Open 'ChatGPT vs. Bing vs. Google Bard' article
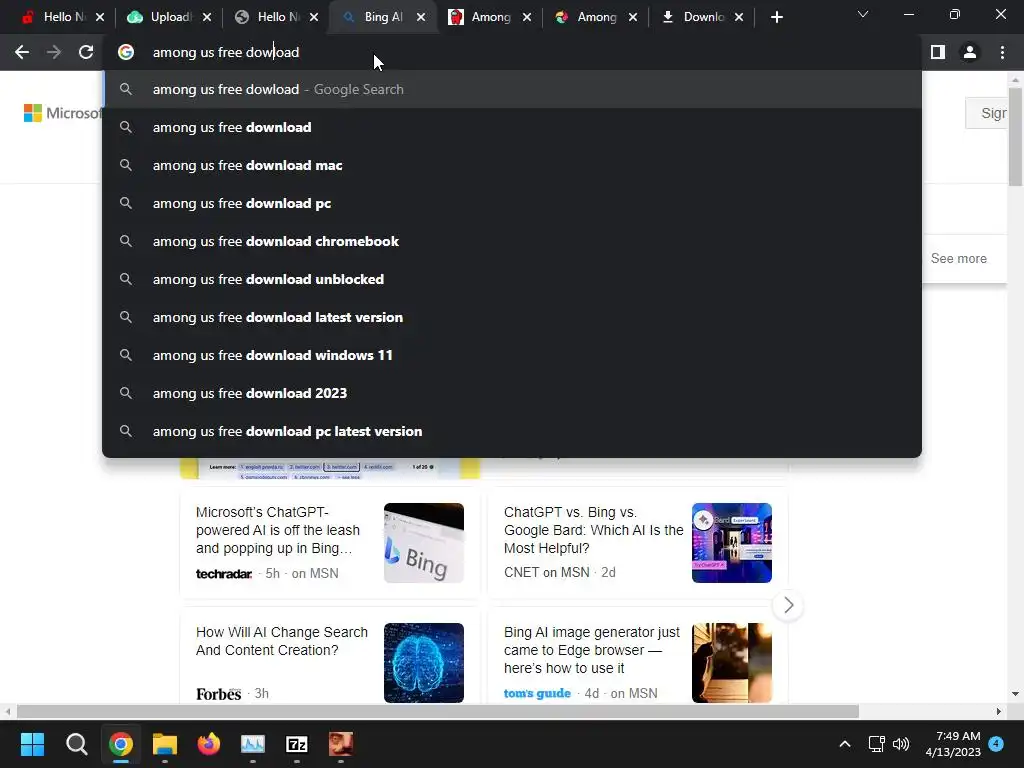 (x=593, y=530)
